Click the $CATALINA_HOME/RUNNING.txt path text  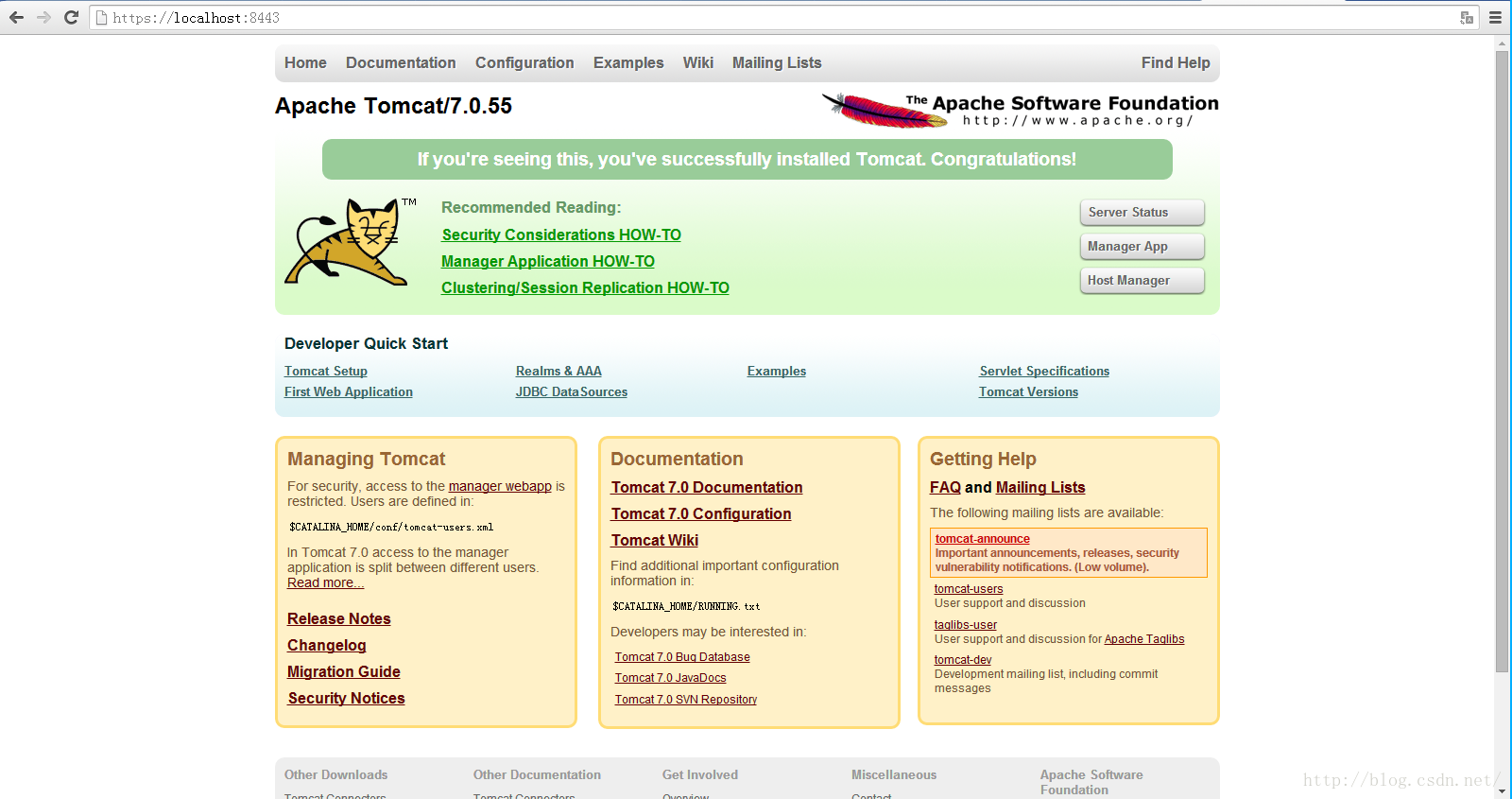(x=686, y=606)
